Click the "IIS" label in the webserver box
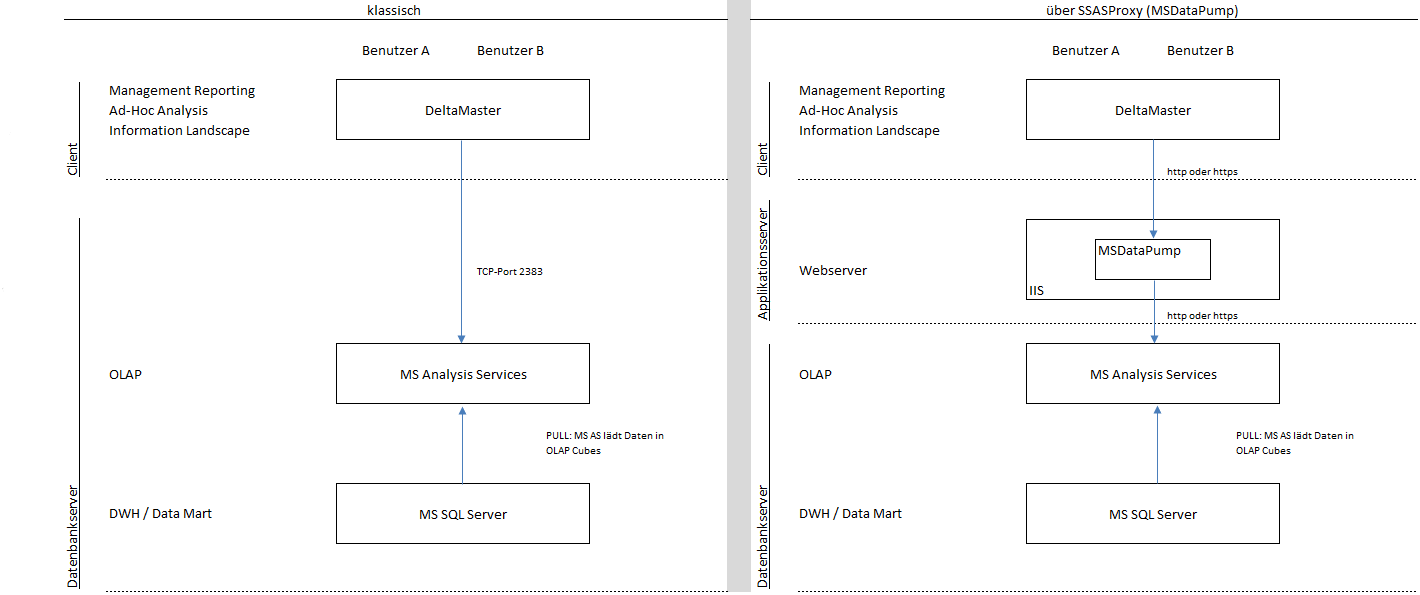Image resolution: width=1420 pixels, height=595 pixels. point(1036,291)
